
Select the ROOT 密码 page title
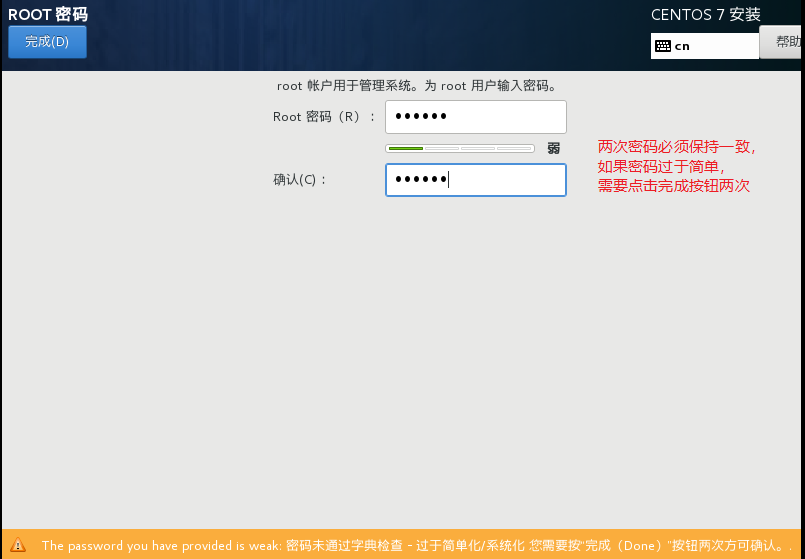click(x=48, y=14)
